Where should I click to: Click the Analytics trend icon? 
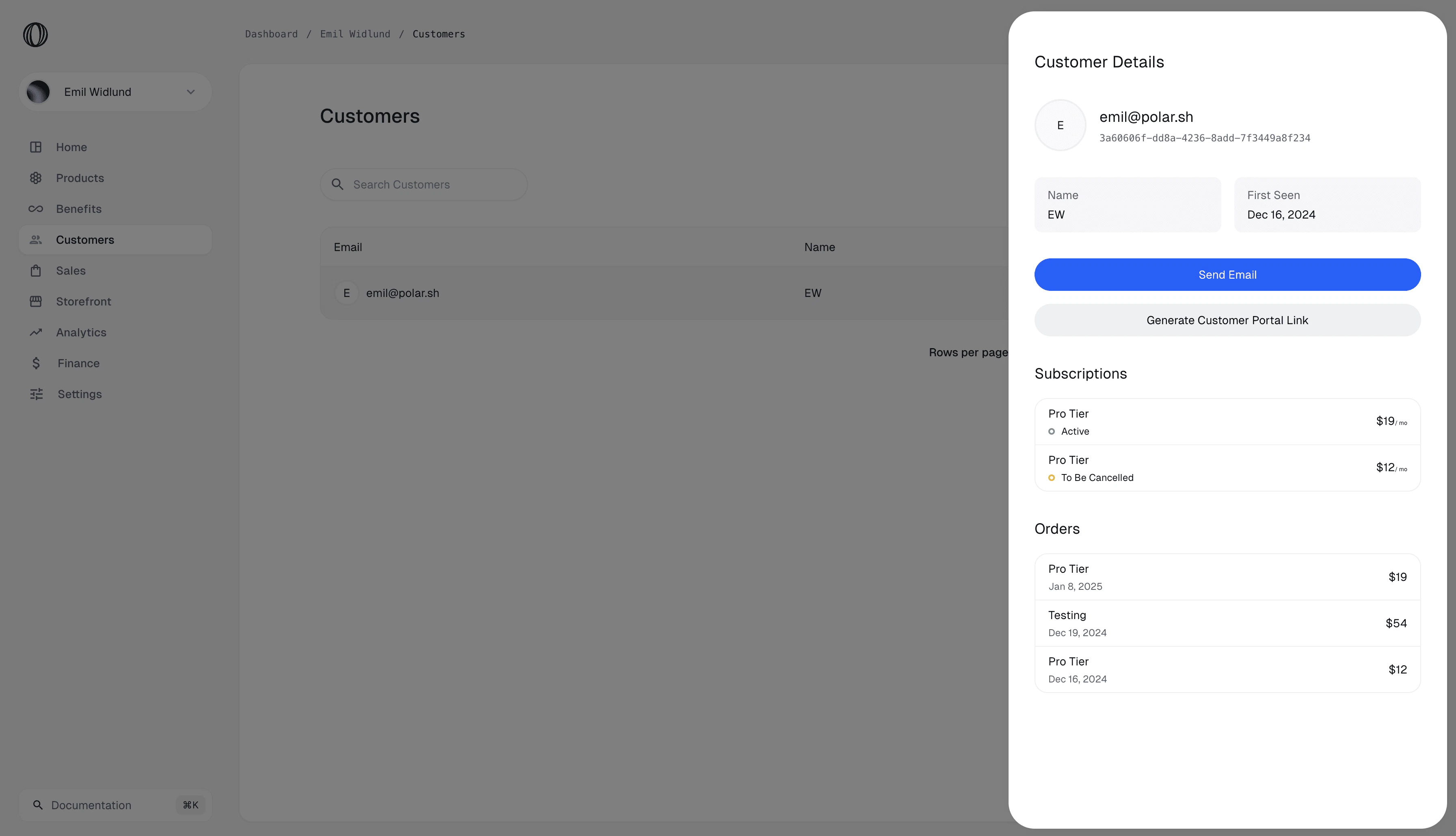click(36, 332)
